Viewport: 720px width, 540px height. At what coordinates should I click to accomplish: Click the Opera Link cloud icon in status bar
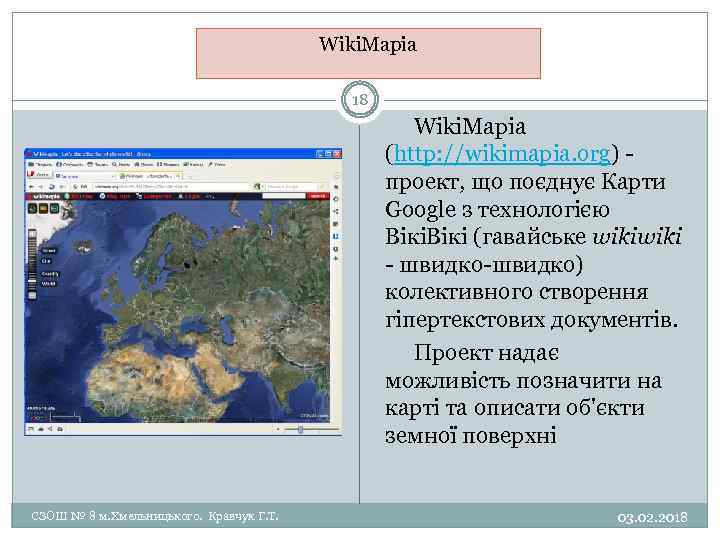click(x=41, y=429)
